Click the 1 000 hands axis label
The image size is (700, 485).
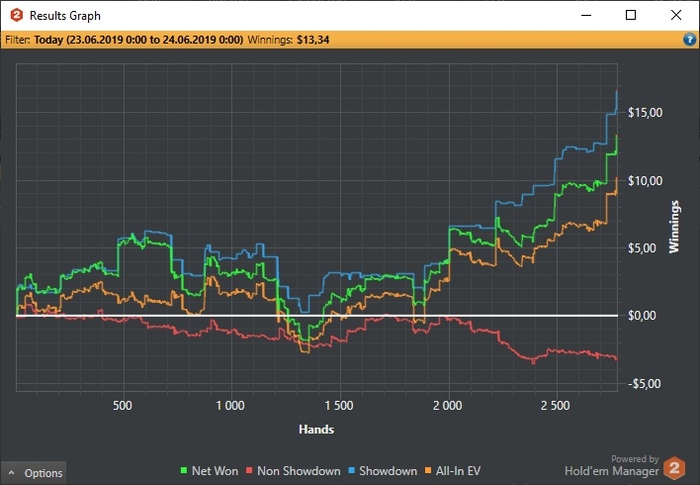click(230, 406)
